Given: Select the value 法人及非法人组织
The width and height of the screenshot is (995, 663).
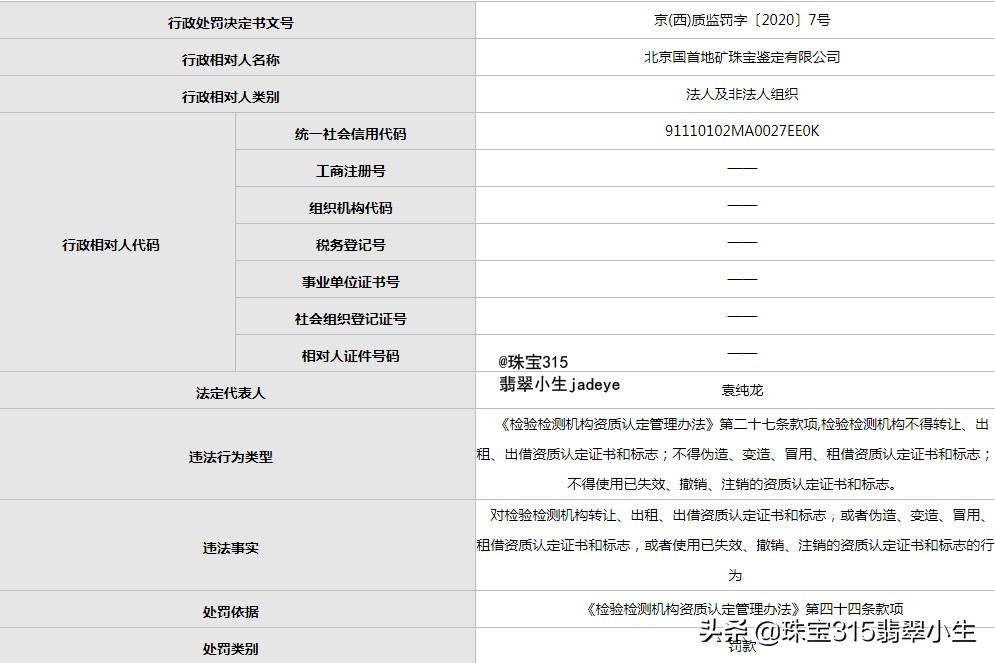Looking at the screenshot, I should pos(738,94).
